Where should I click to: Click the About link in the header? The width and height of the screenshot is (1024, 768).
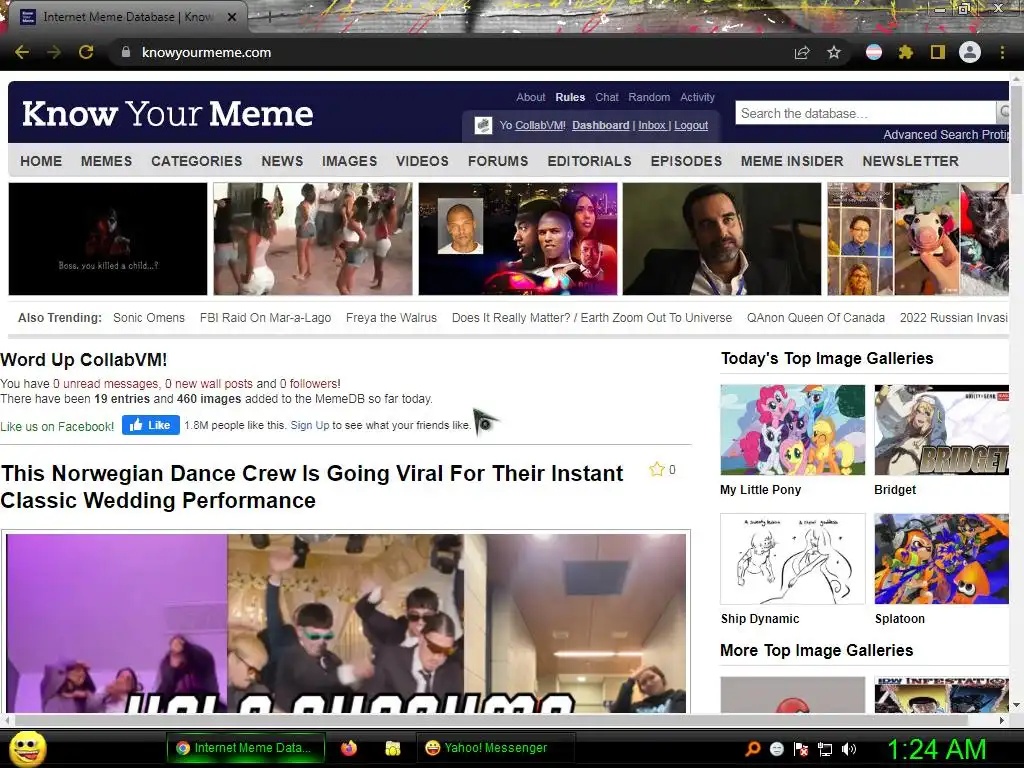point(530,97)
